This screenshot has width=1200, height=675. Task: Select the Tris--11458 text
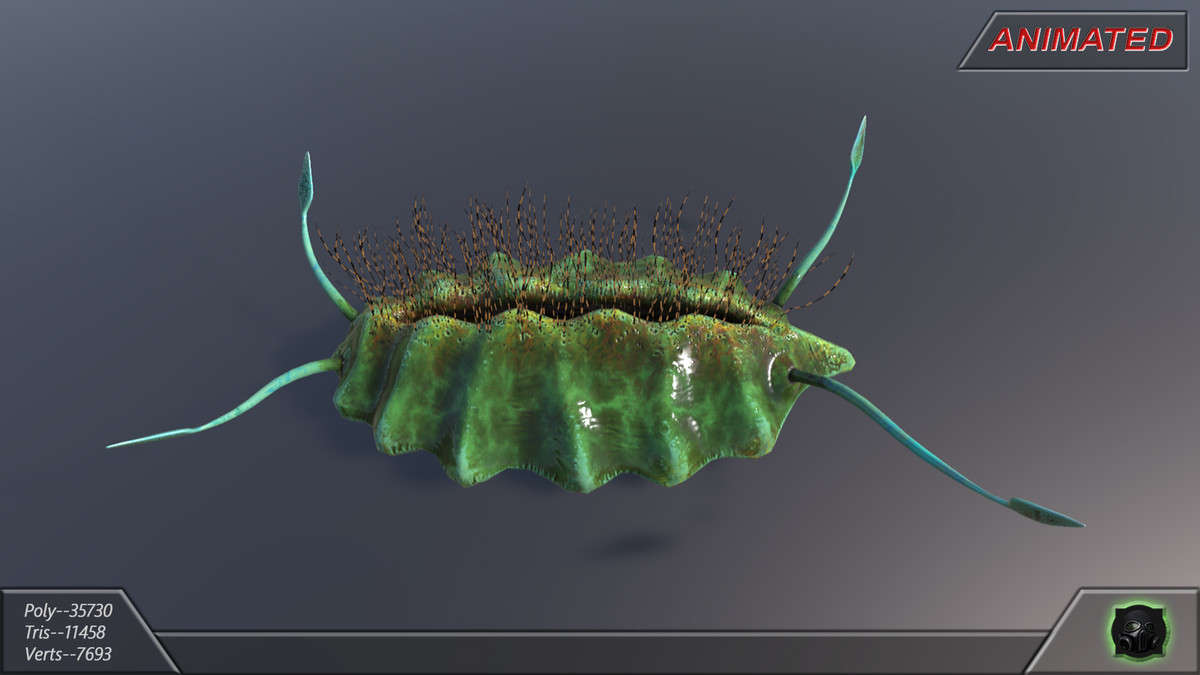coord(65,632)
